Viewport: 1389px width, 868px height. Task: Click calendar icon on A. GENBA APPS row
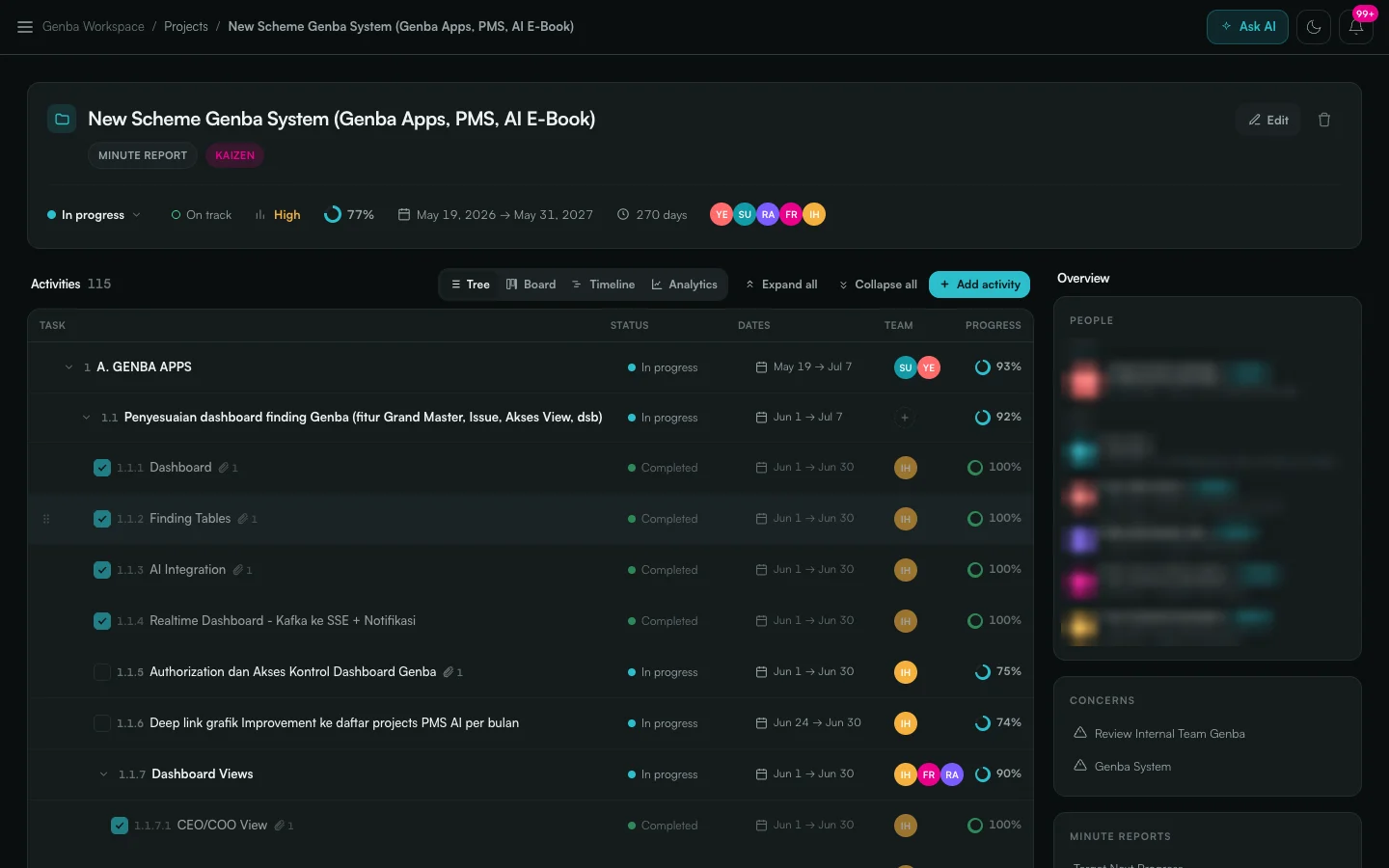(761, 367)
